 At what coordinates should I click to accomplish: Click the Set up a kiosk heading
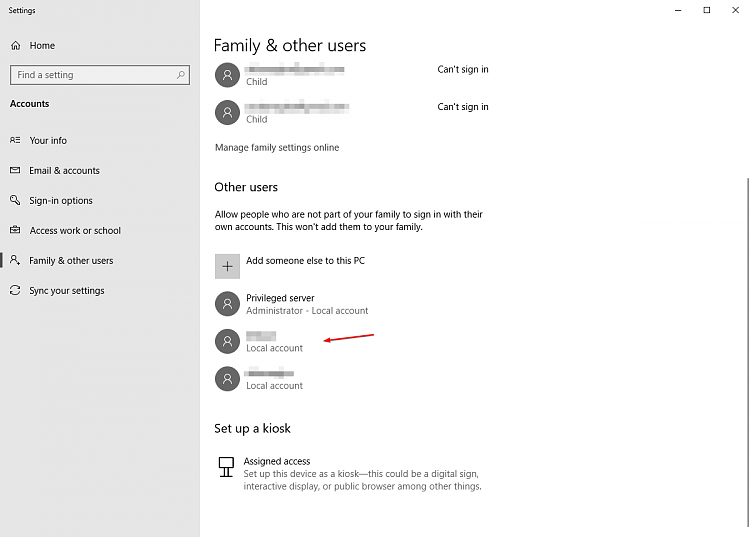(252, 428)
